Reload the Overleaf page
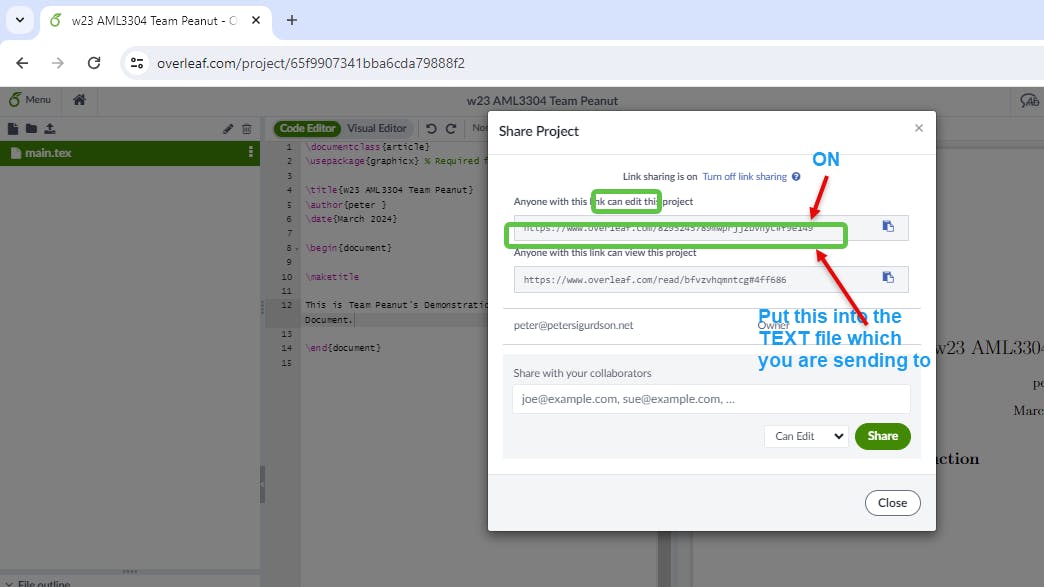This screenshot has width=1044, height=587. click(94, 63)
